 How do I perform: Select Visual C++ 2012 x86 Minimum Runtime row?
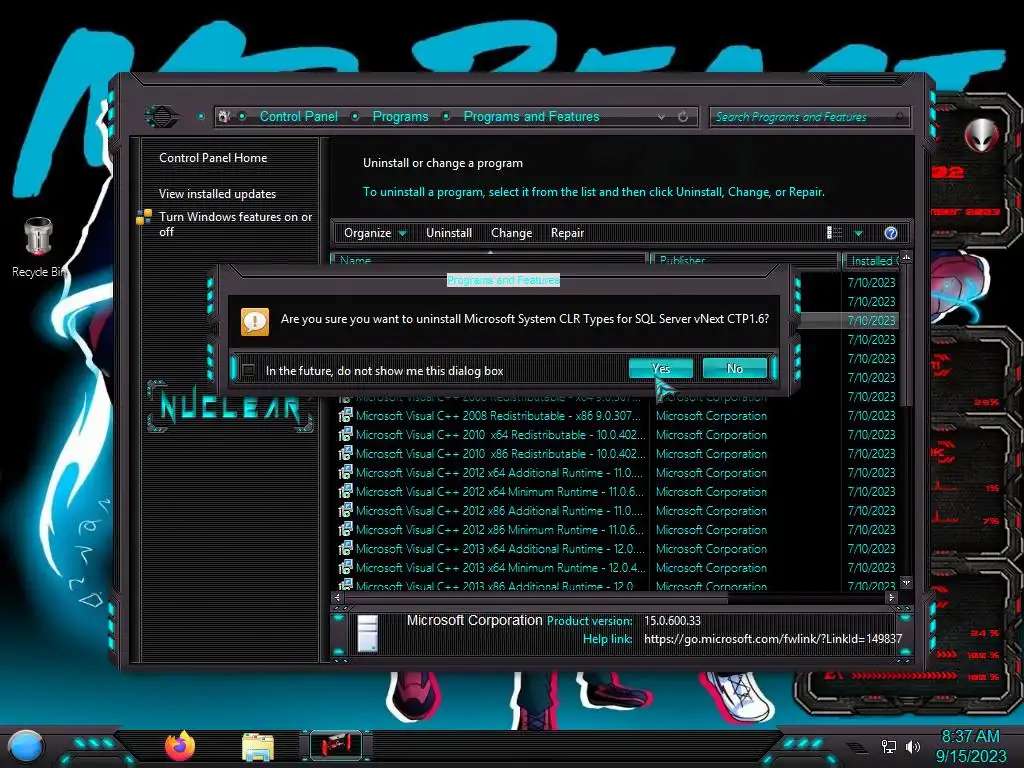pos(616,530)
